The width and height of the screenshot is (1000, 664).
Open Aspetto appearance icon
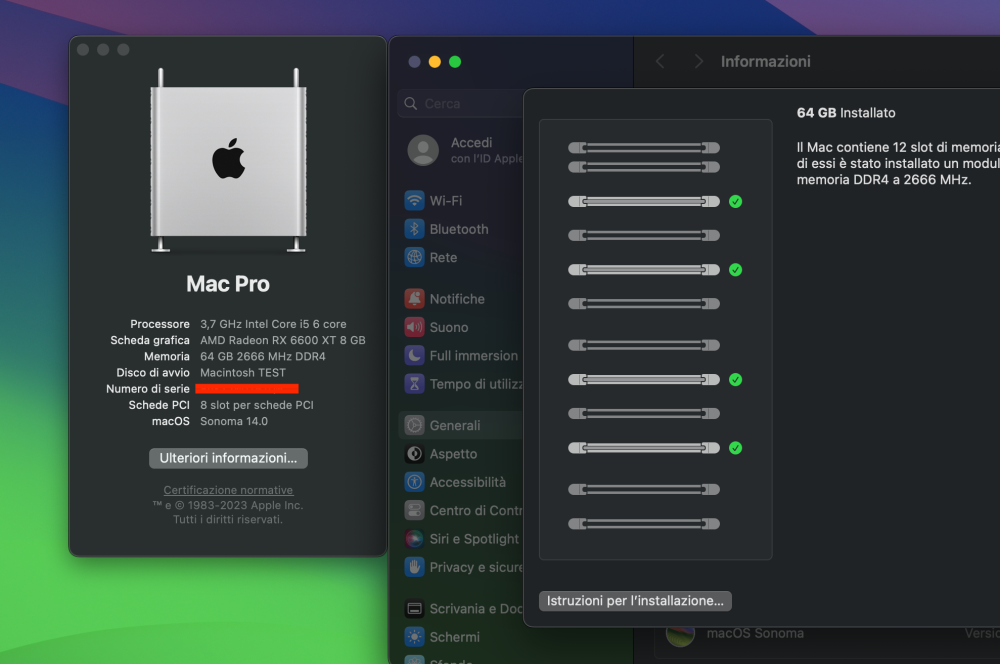415,454
